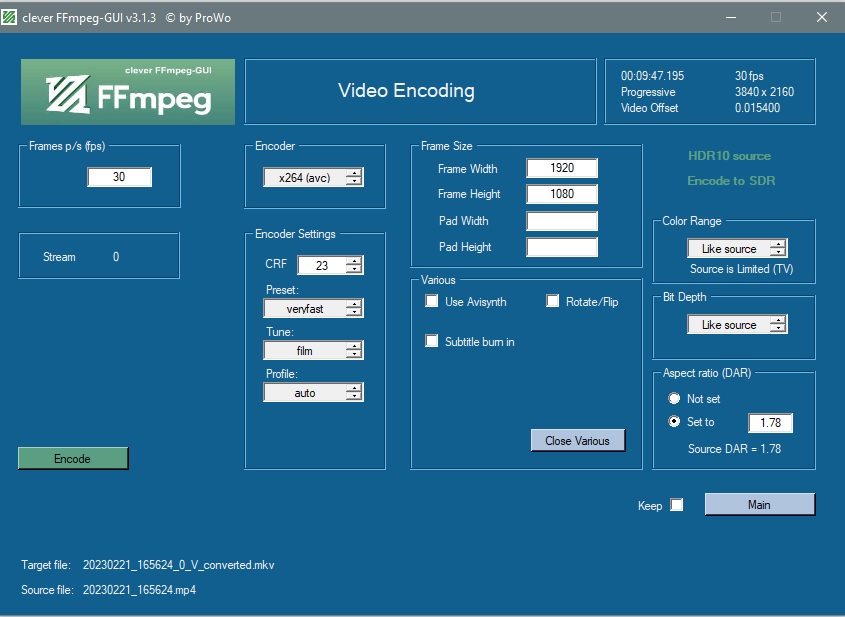Click the Encode to SDR label

tap(731, 181)
